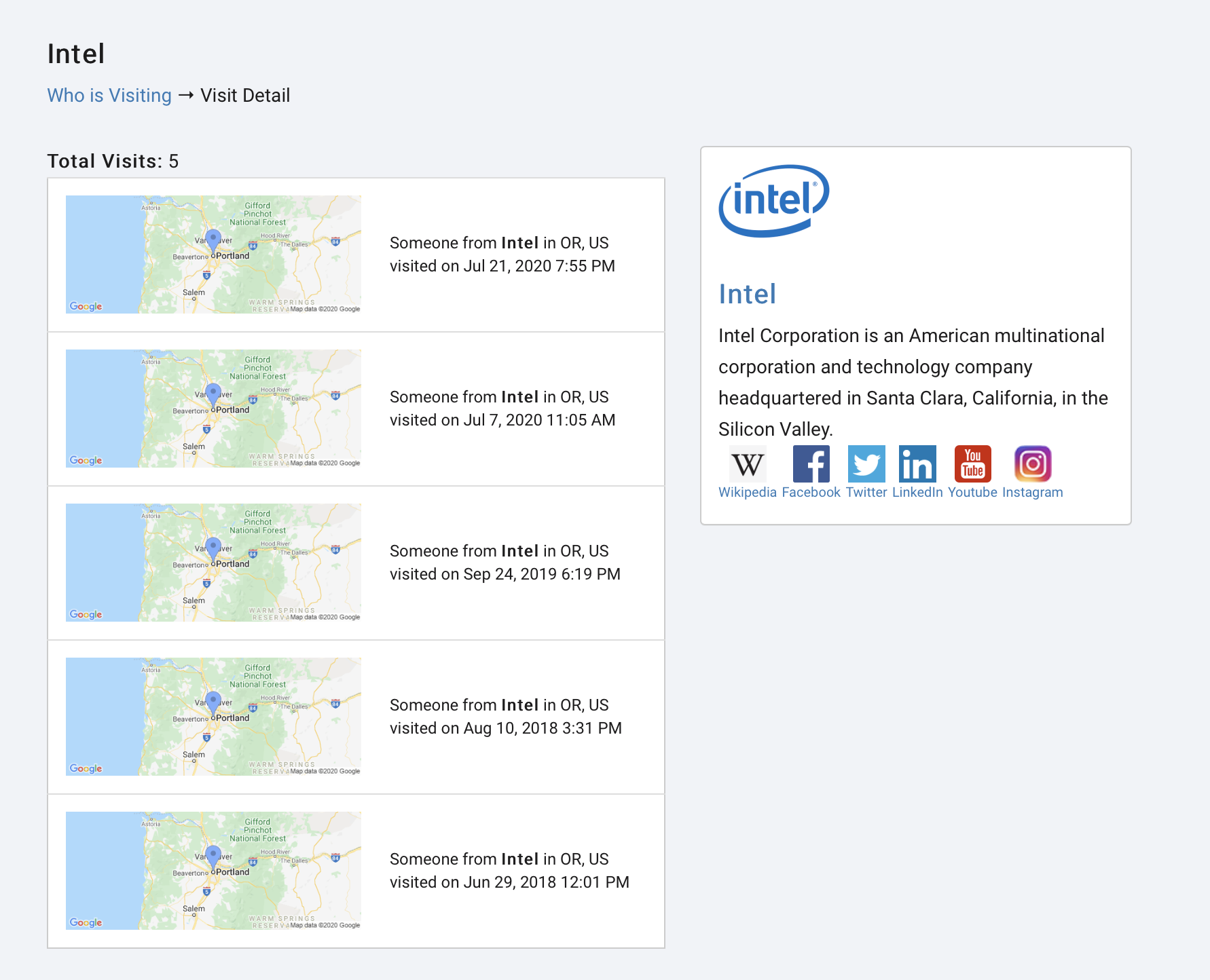Screen dimensions: 1210x980
Task: Go back to Who is Visiting
Action: pos(109,95)
